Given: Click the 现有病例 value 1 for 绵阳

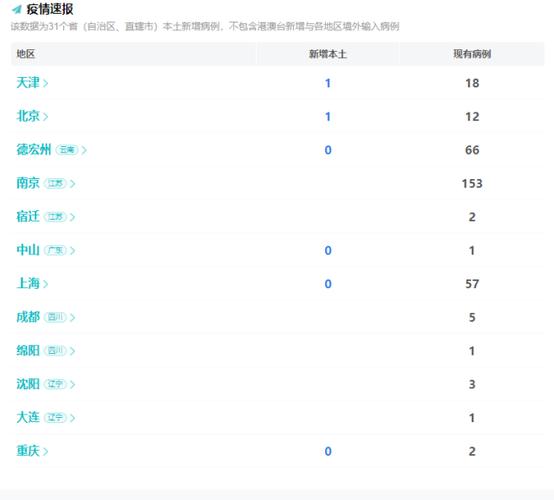Looking at the screenshot, I should coord(472,351).
